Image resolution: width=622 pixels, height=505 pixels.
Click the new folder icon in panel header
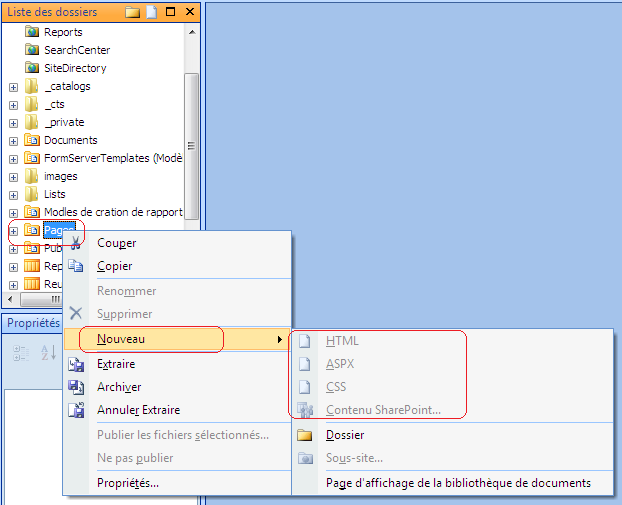coord(133,12)
